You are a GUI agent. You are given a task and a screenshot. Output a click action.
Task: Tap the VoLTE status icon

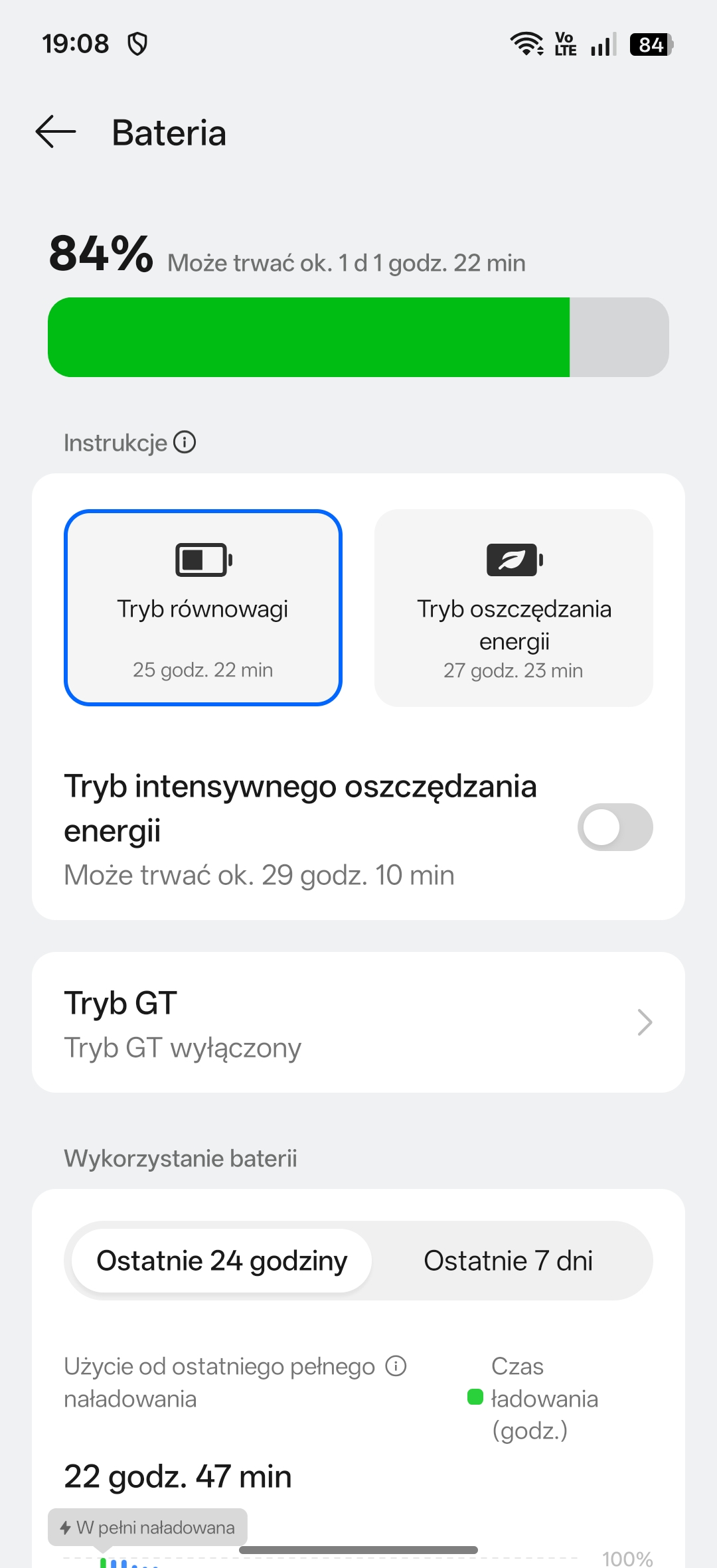coord(565,44)
